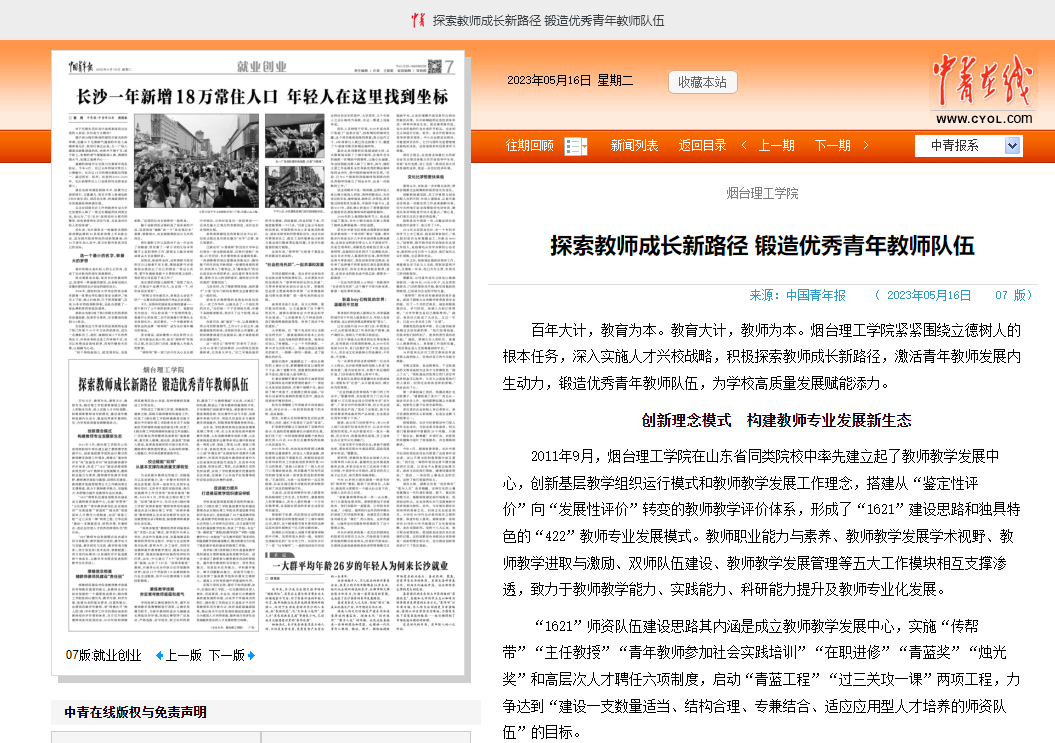This screenshot has height=743, width=1055.
Task: Click the dropdown arrow of 中青报系 selector
Action: (1012, 146)
